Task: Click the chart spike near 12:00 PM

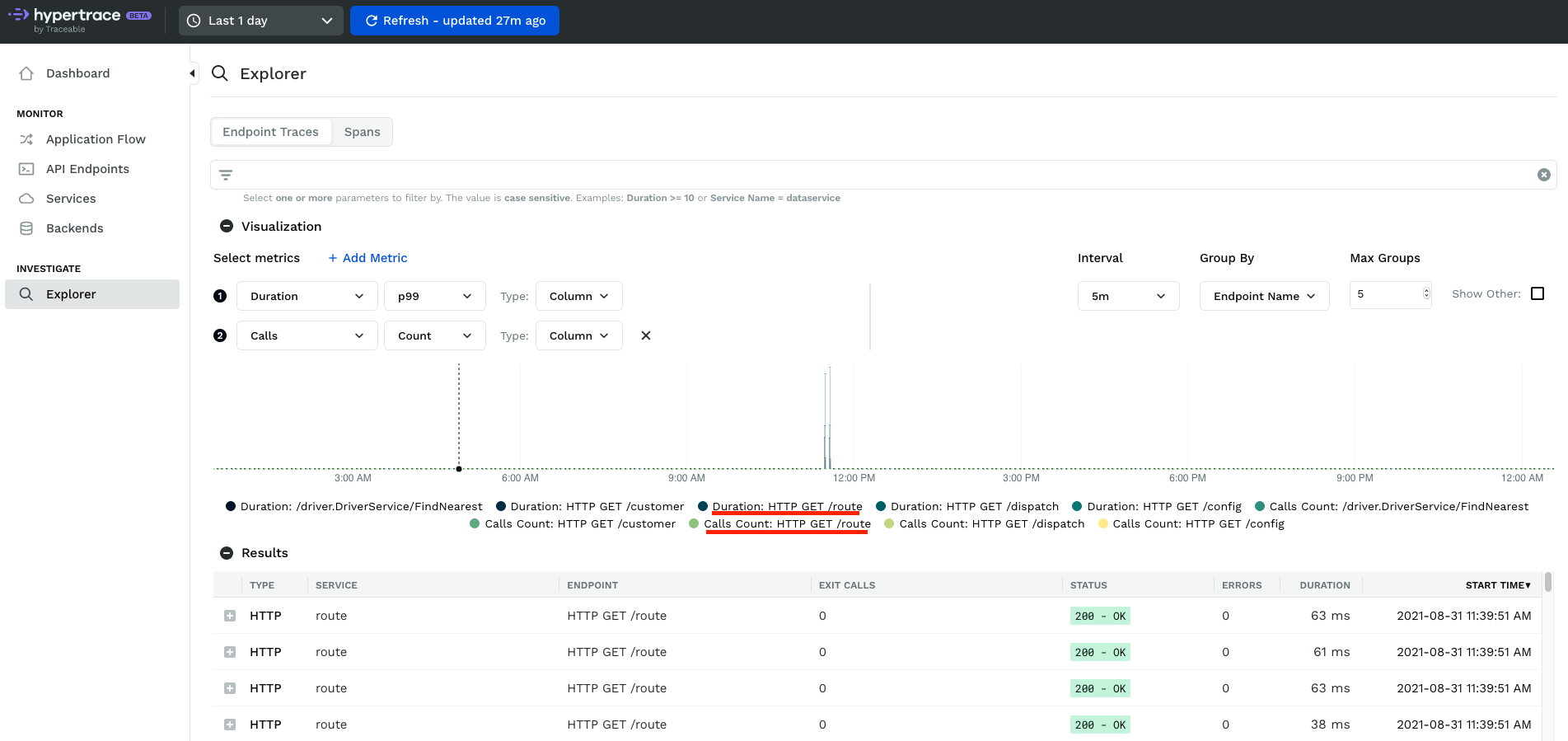Action: coord(827,419)
